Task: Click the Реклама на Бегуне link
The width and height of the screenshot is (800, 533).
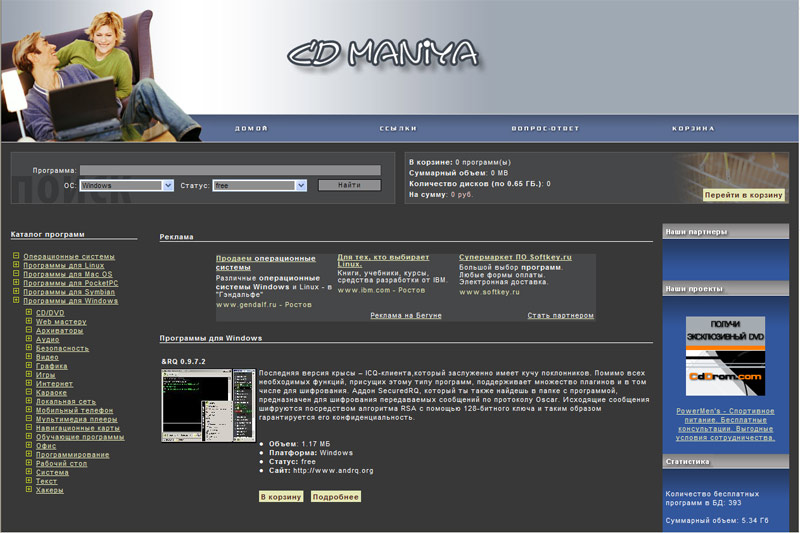Action: (406, 315)
